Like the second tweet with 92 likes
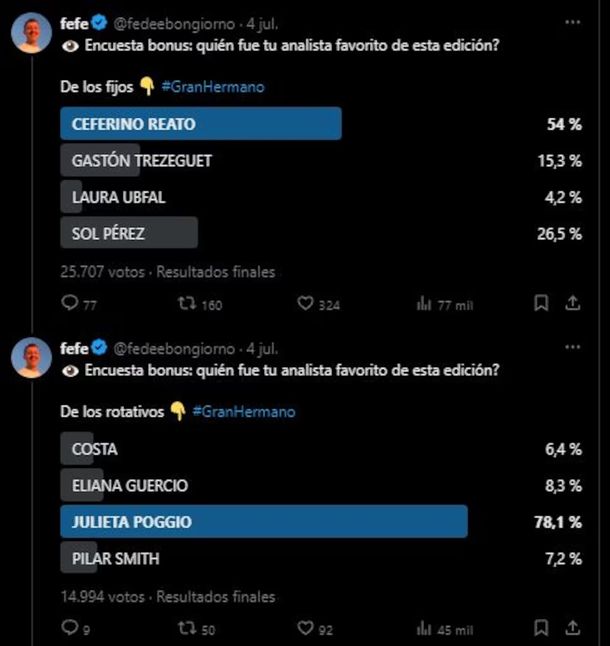This screenshot has height=646, width=610. [305, 628]
